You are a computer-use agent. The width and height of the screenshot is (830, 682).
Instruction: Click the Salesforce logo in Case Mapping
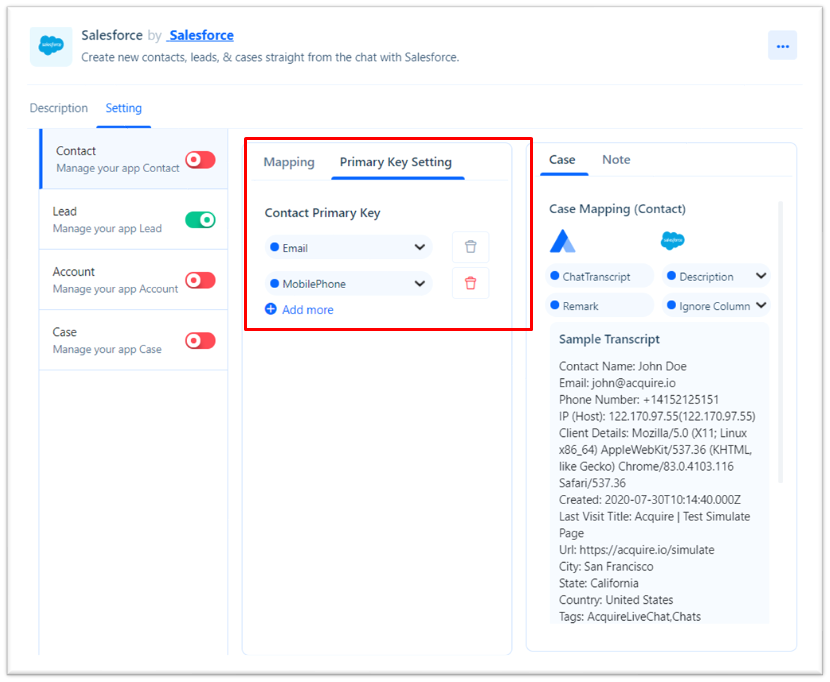672,241
